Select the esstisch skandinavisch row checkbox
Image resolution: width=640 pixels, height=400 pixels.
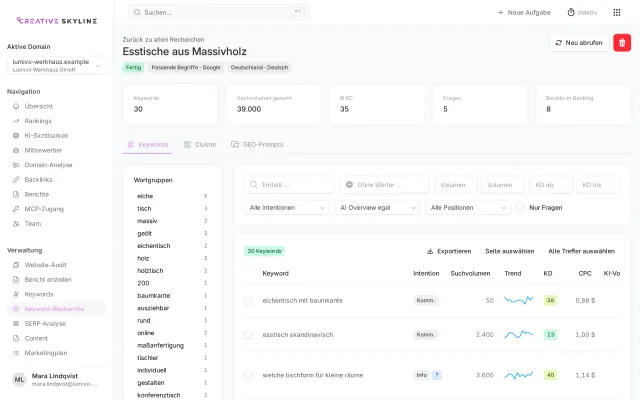(x=248, y=335)
